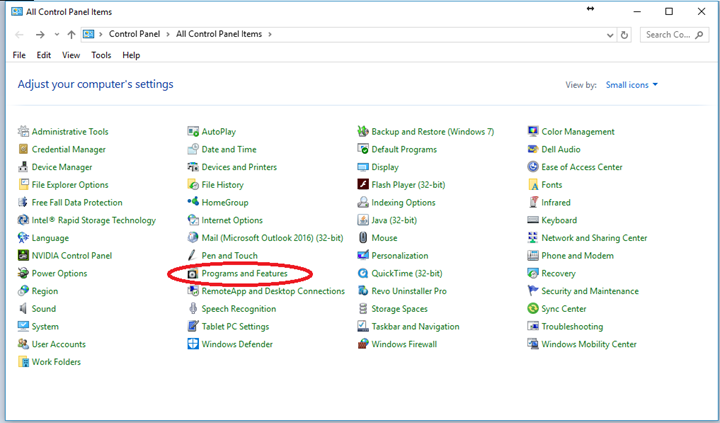Open the User Accounts link
The width and height of the screenshot is (720, 423).
coord(59,344)
